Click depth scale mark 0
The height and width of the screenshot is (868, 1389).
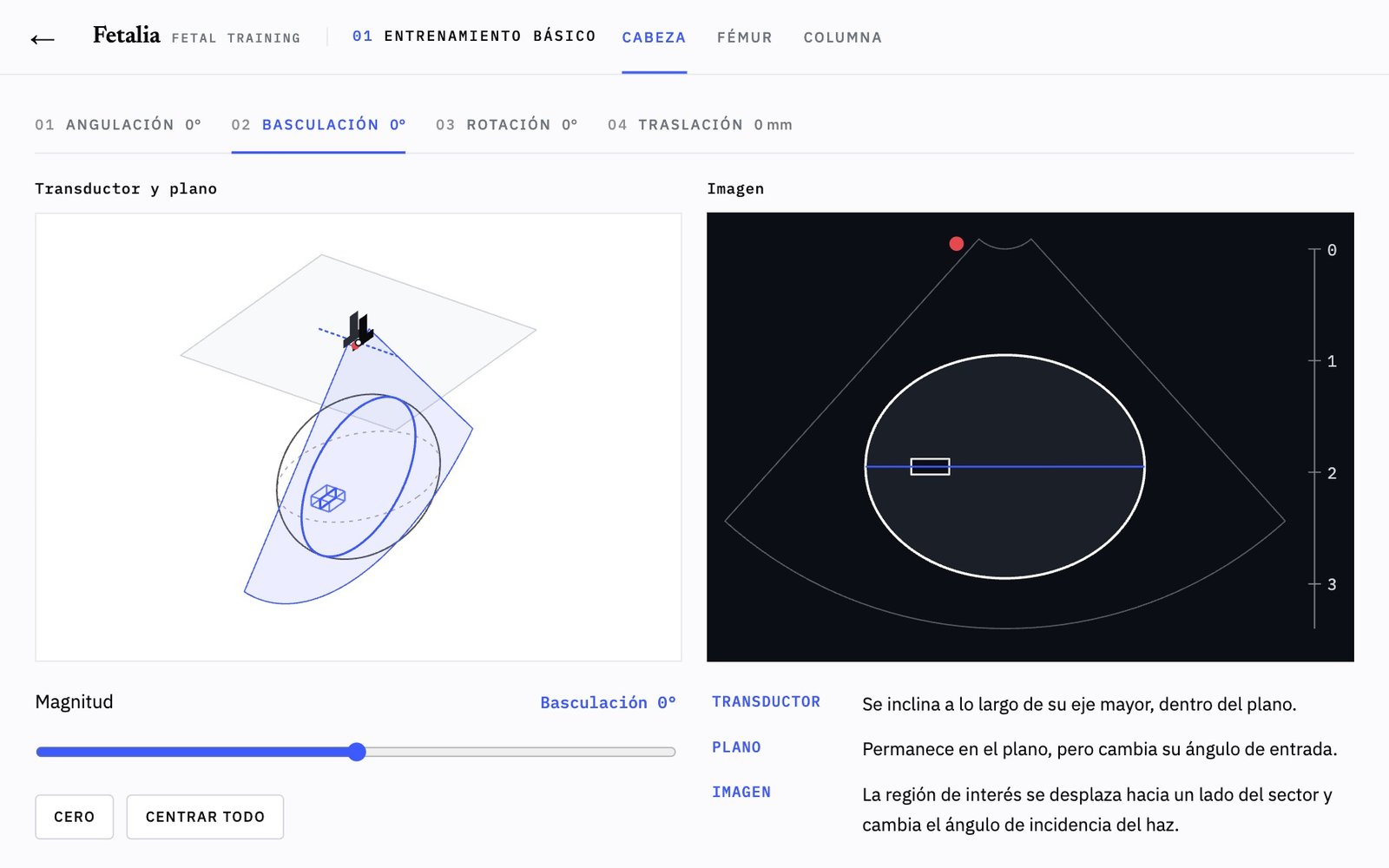[1332, 250]
